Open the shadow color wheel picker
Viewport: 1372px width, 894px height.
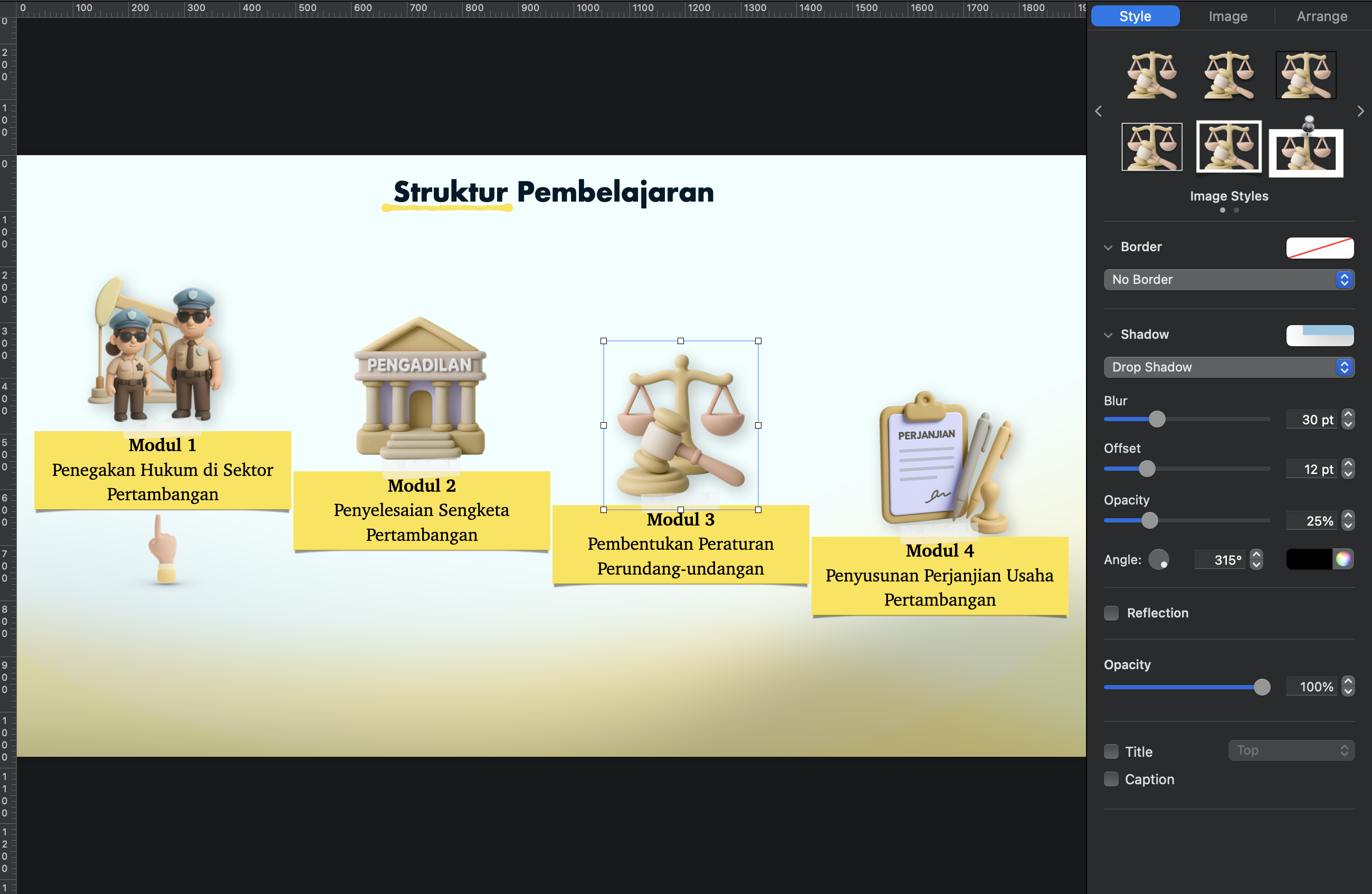(x=1343, y=559)
